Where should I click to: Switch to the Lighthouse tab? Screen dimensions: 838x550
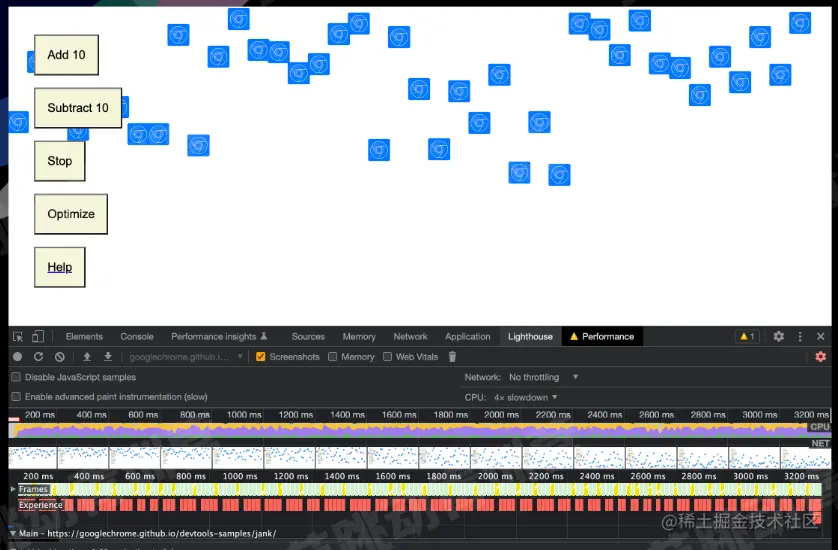pyautogui.click(x=530, y=336)
